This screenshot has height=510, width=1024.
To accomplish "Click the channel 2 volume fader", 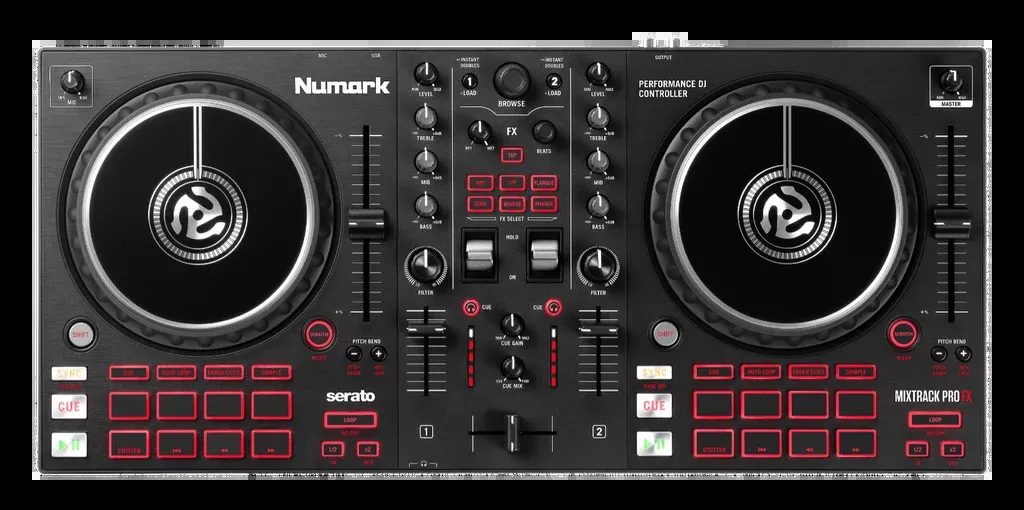I will 598,330.
